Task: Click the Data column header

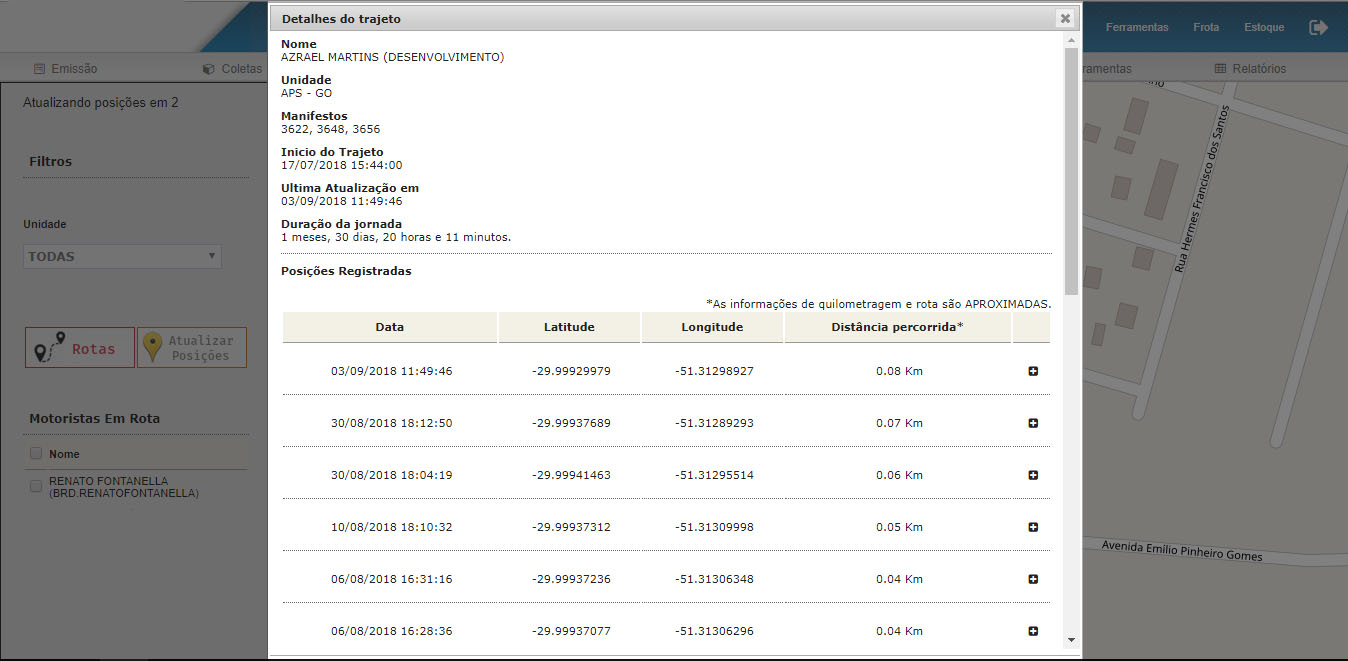Action: coord(390,327)
